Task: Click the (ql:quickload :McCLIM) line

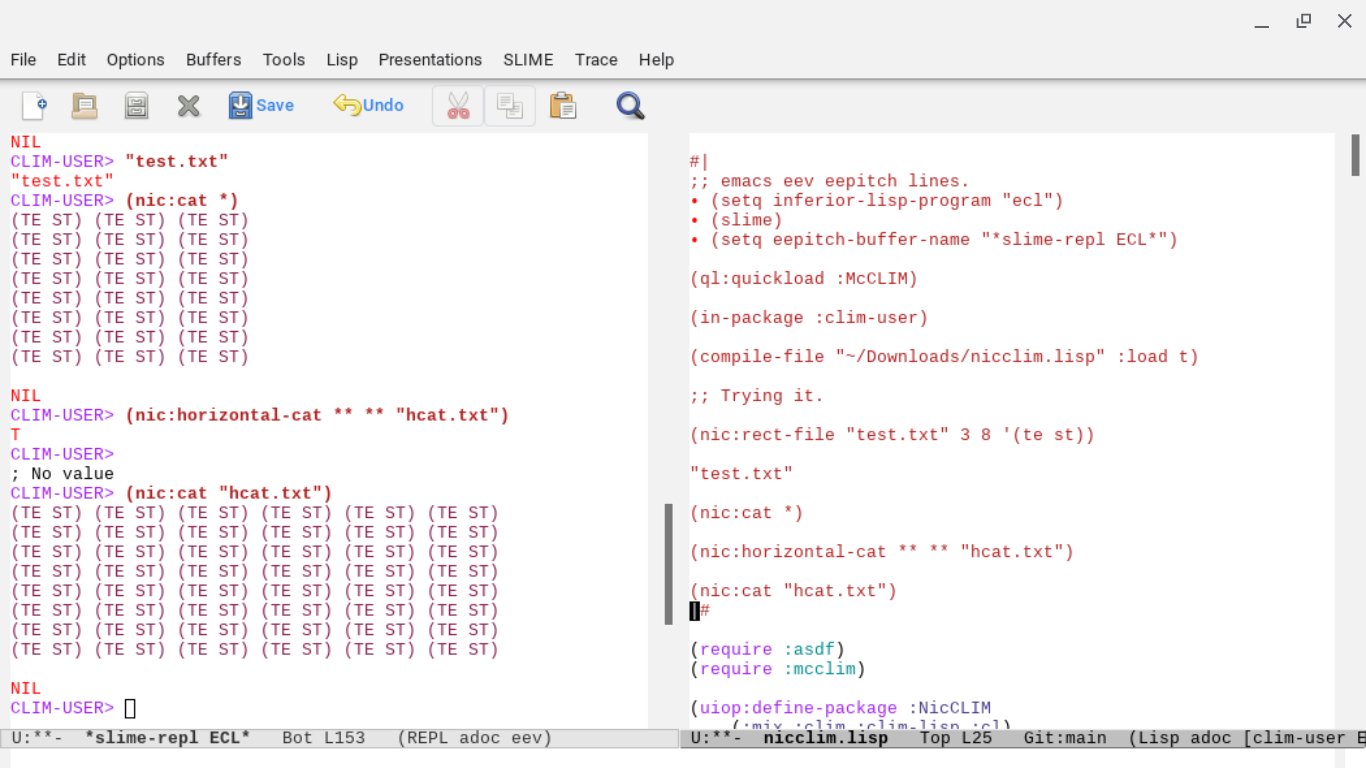Action: (803, 279)
